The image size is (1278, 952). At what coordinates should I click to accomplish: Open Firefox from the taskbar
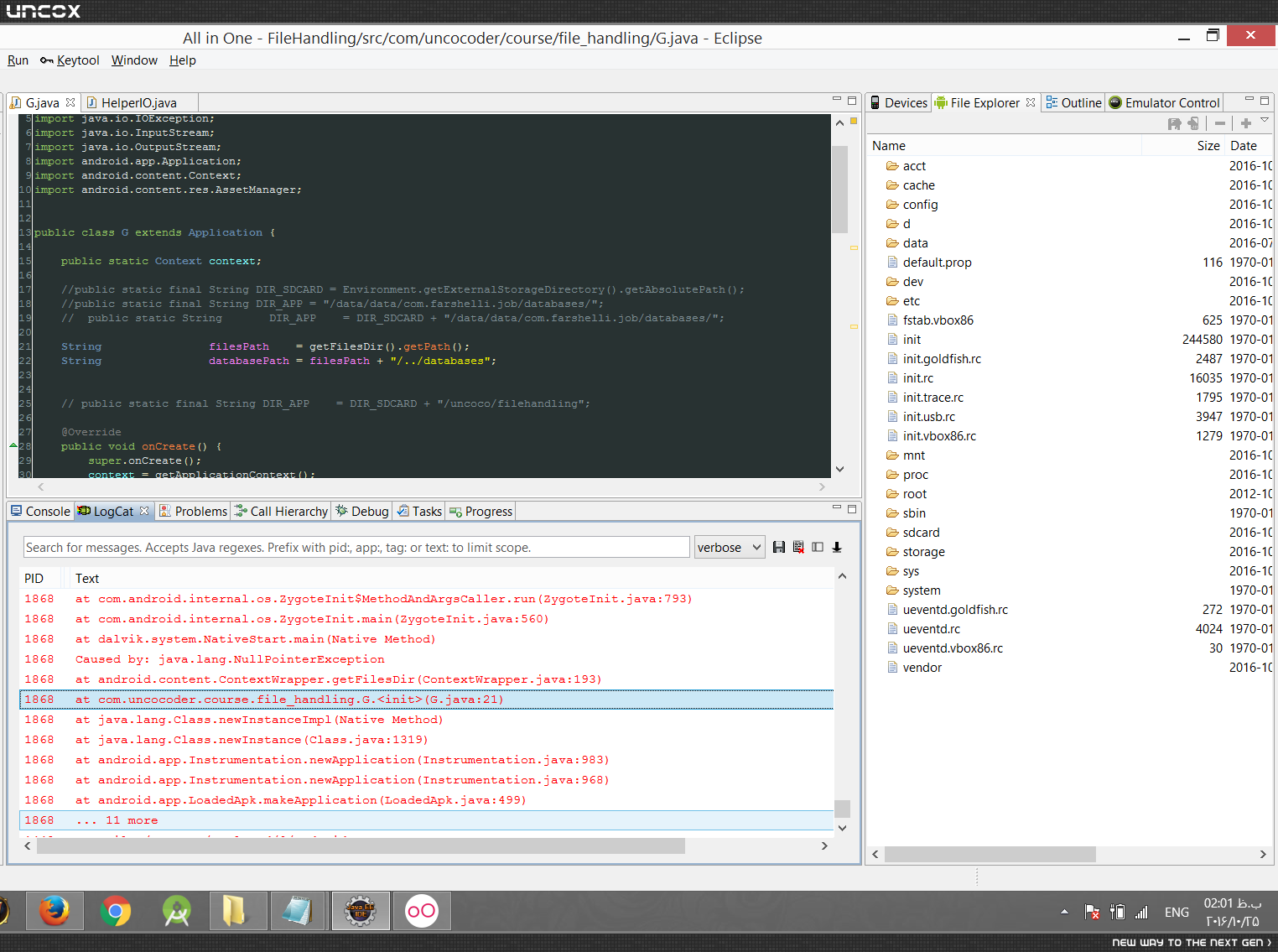coord(55,911)
